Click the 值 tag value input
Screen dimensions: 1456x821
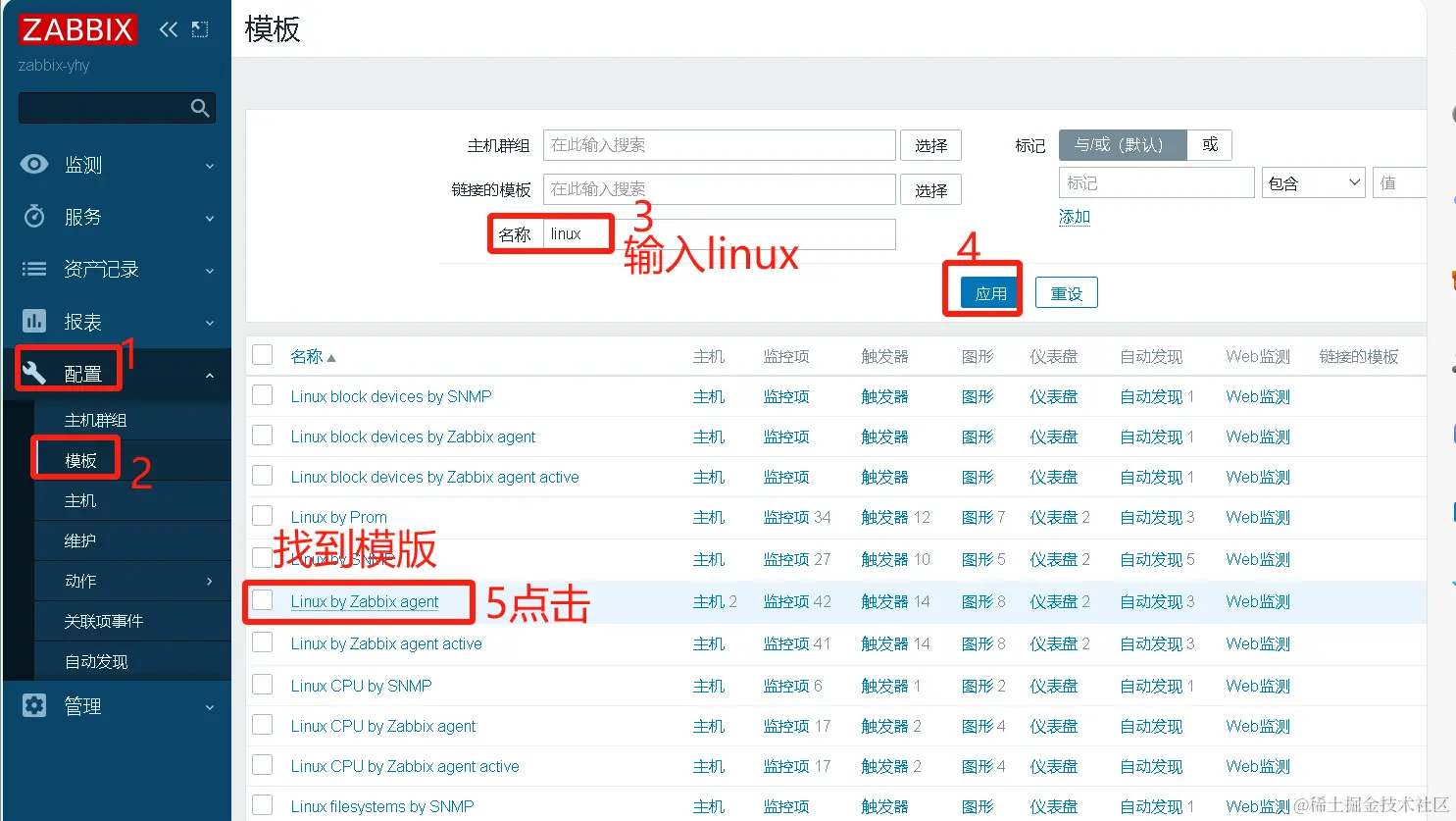click(x=1399, y=182)
